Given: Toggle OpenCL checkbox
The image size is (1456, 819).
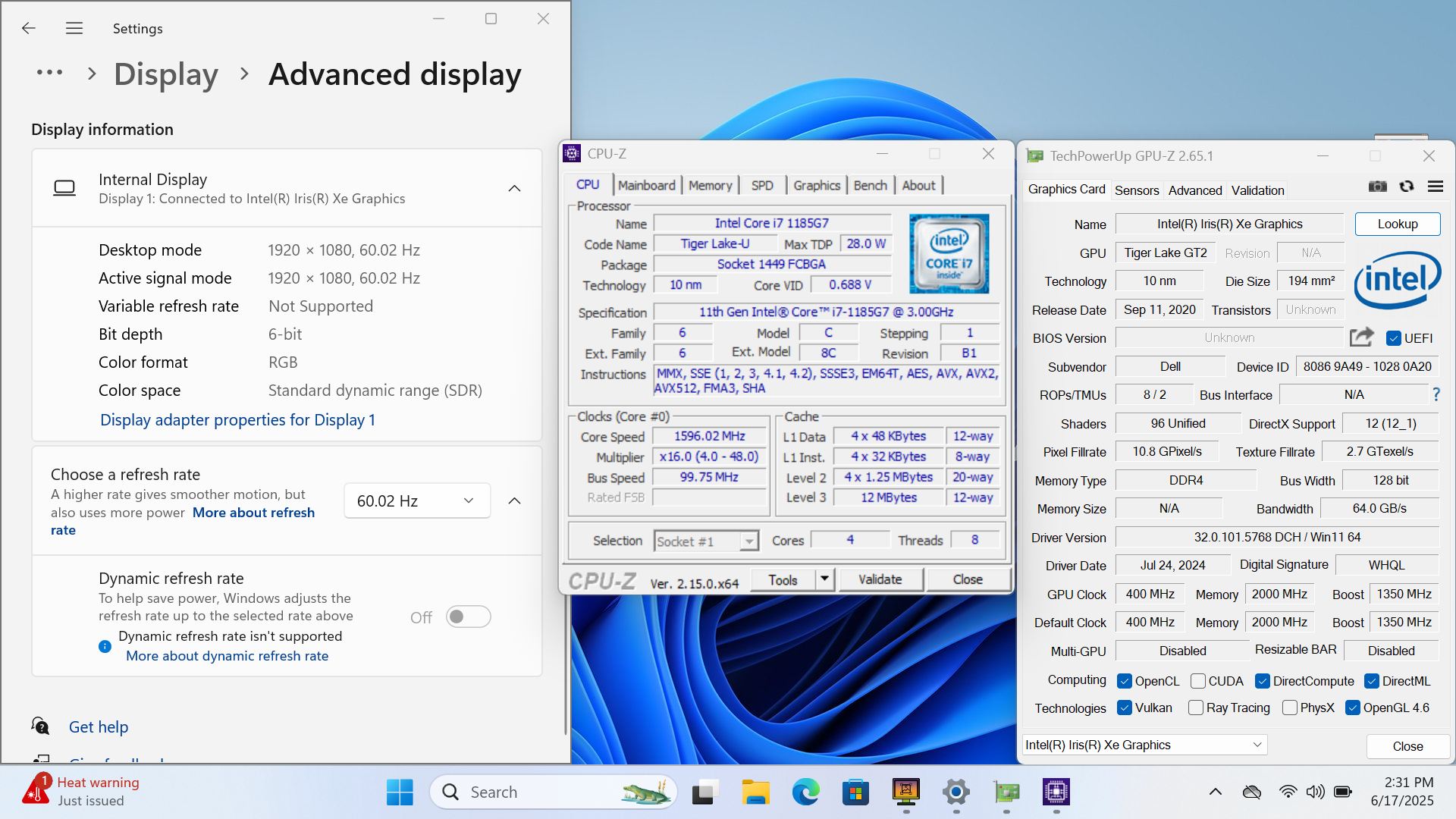Looking at the screenshot, I should click(x=1125, y=681).
